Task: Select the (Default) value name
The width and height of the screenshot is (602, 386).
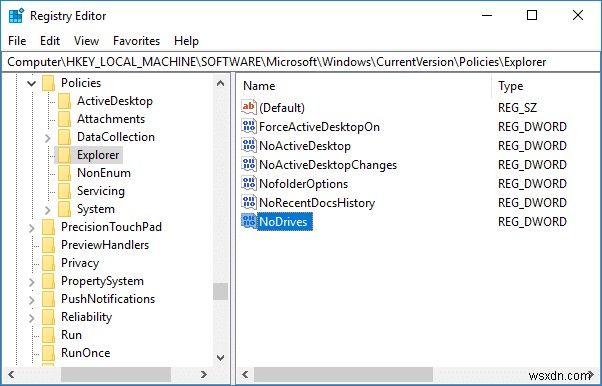Action: point(282,108)
